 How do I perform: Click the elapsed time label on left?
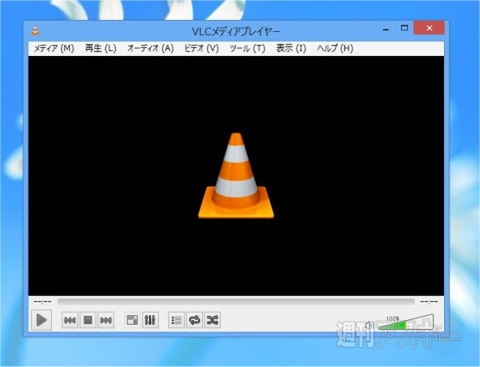coord(43,302)
